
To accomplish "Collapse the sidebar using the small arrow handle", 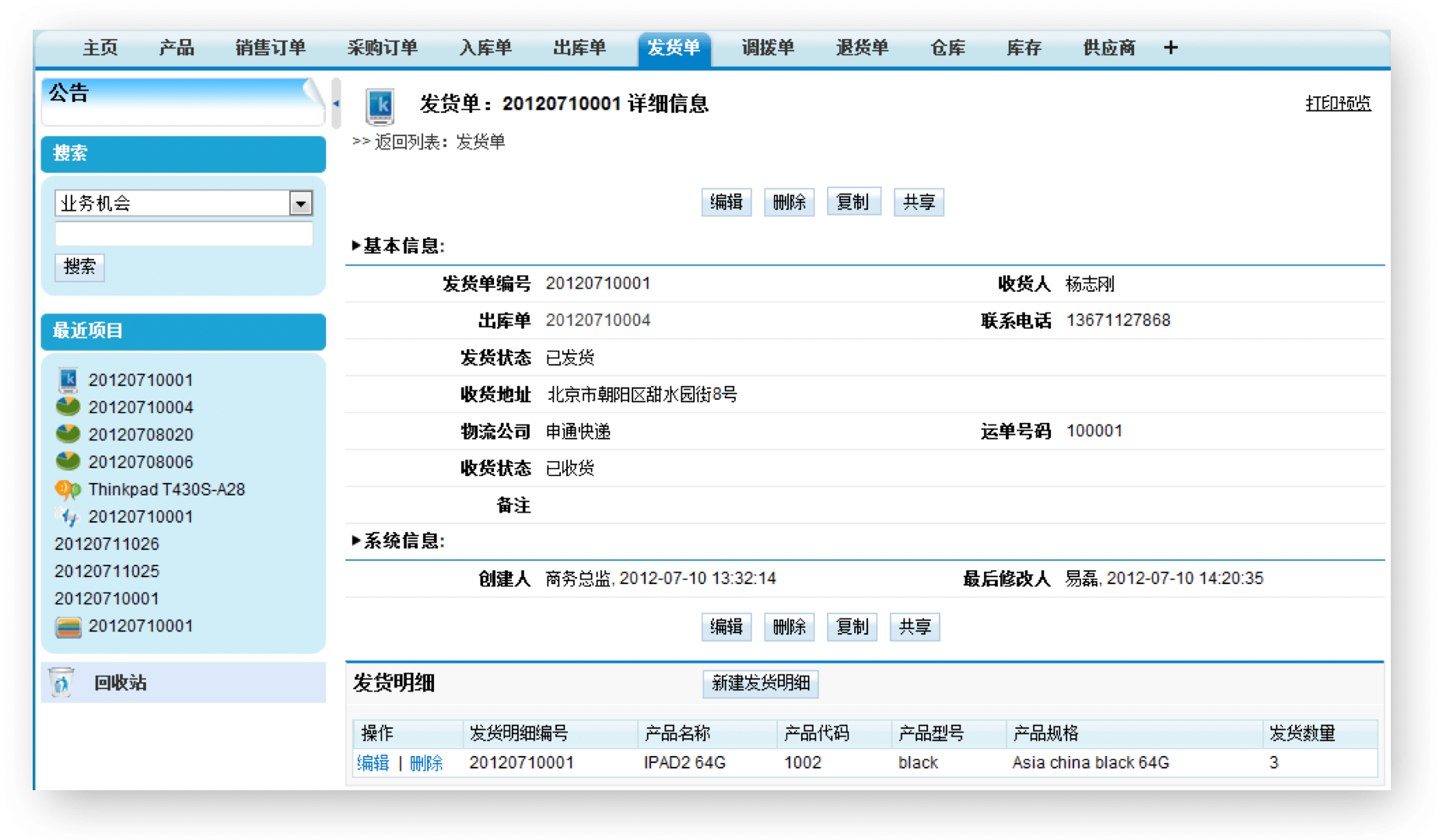I will click(x=336, y=103).
